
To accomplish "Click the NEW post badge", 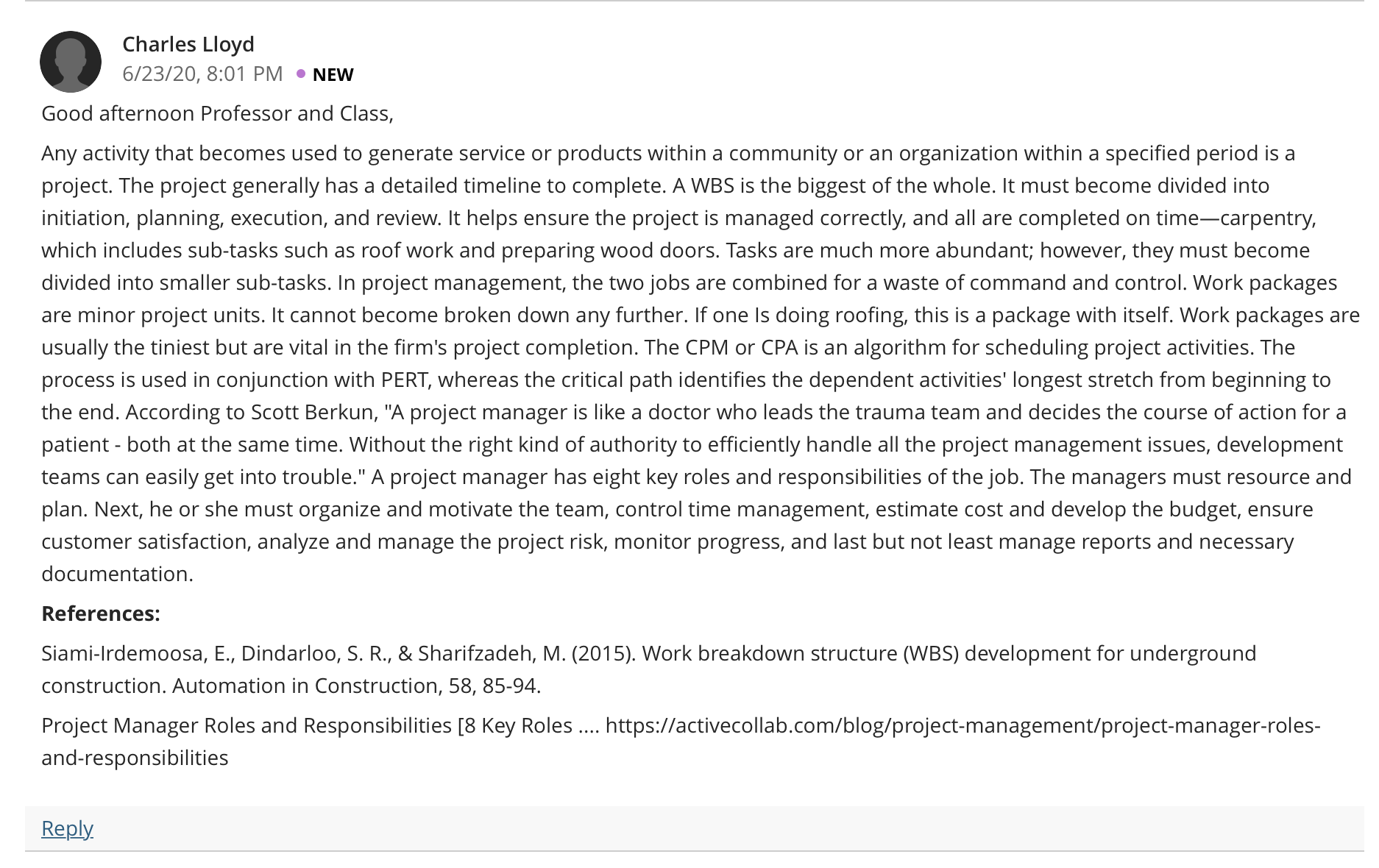I will click(x=333, y=74).
